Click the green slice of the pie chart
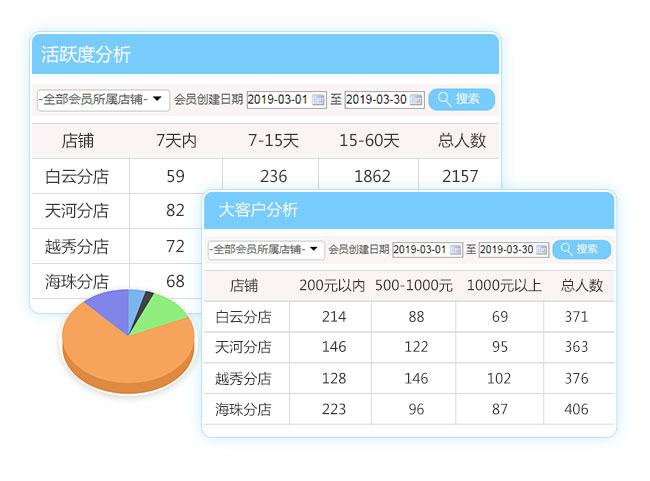 pyautogui.click(x=164, y=308)
